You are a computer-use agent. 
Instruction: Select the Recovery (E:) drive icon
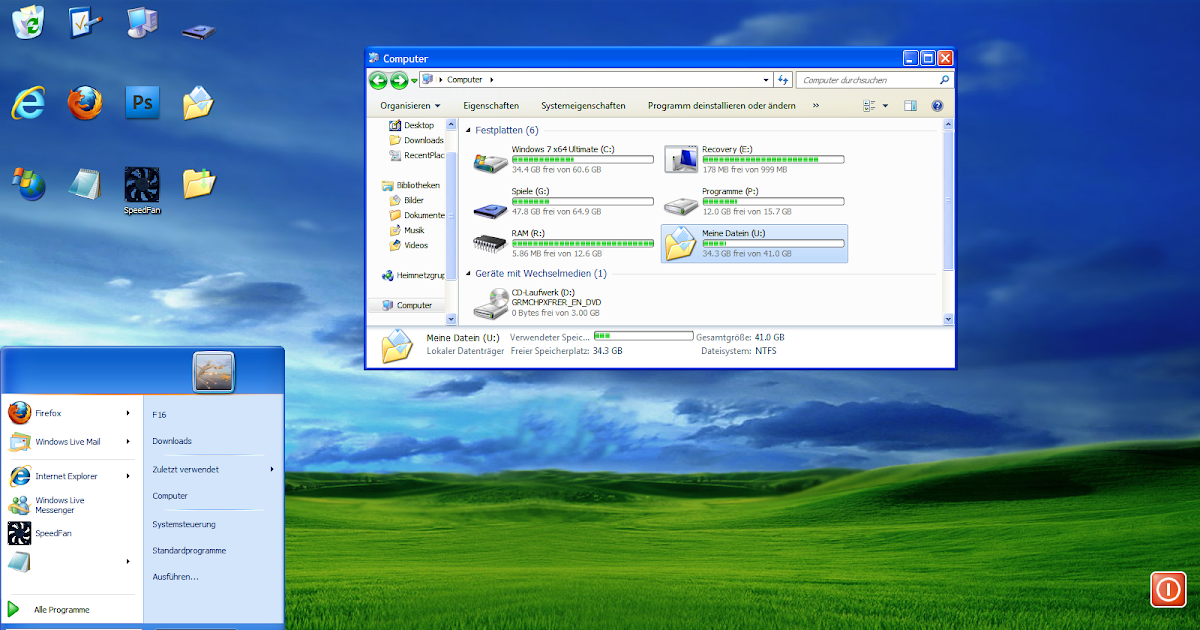coord(681,159)
